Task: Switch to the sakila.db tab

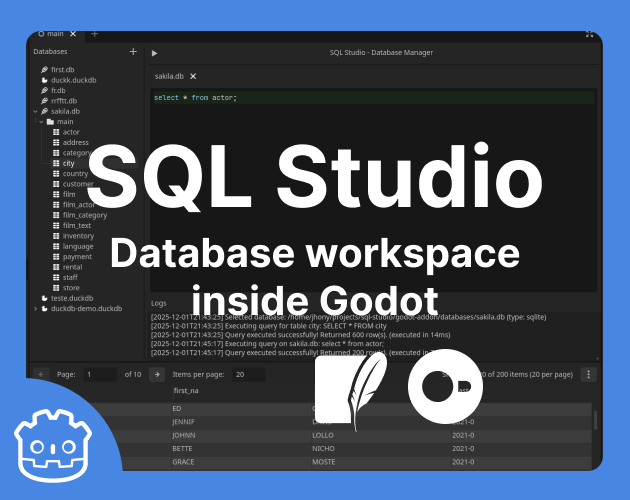Action: (x=169, y=76)
